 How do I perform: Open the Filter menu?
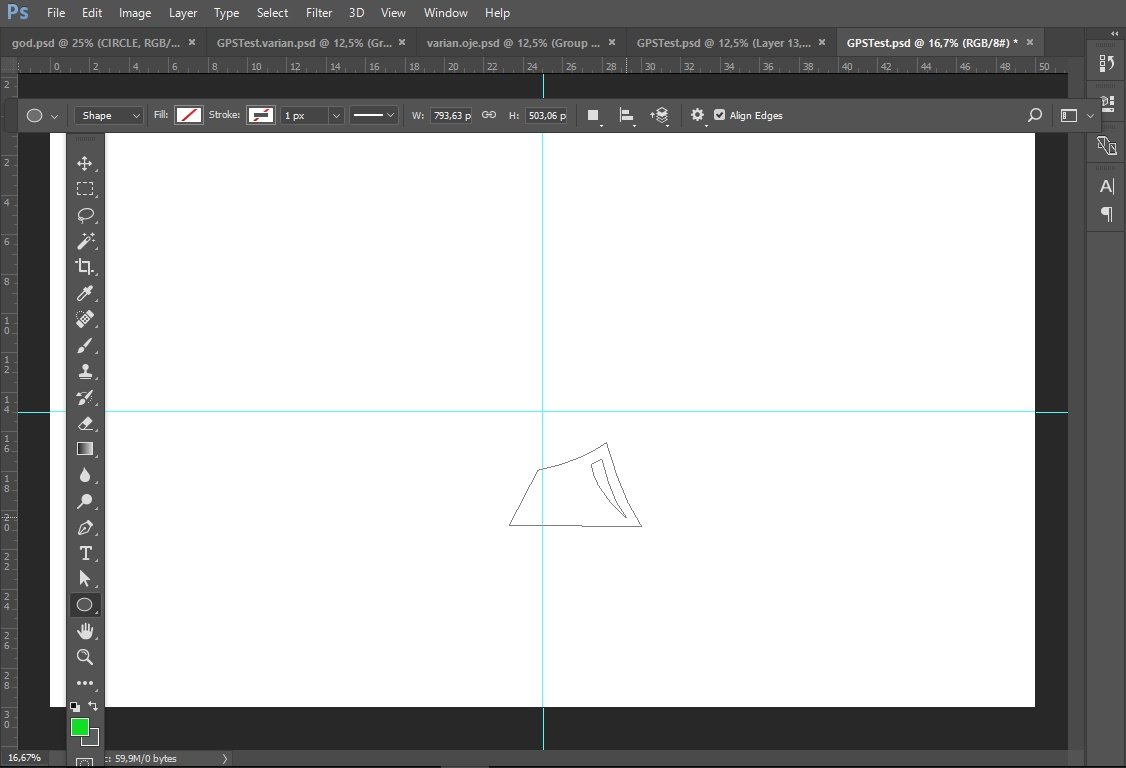tap(319, 13)
